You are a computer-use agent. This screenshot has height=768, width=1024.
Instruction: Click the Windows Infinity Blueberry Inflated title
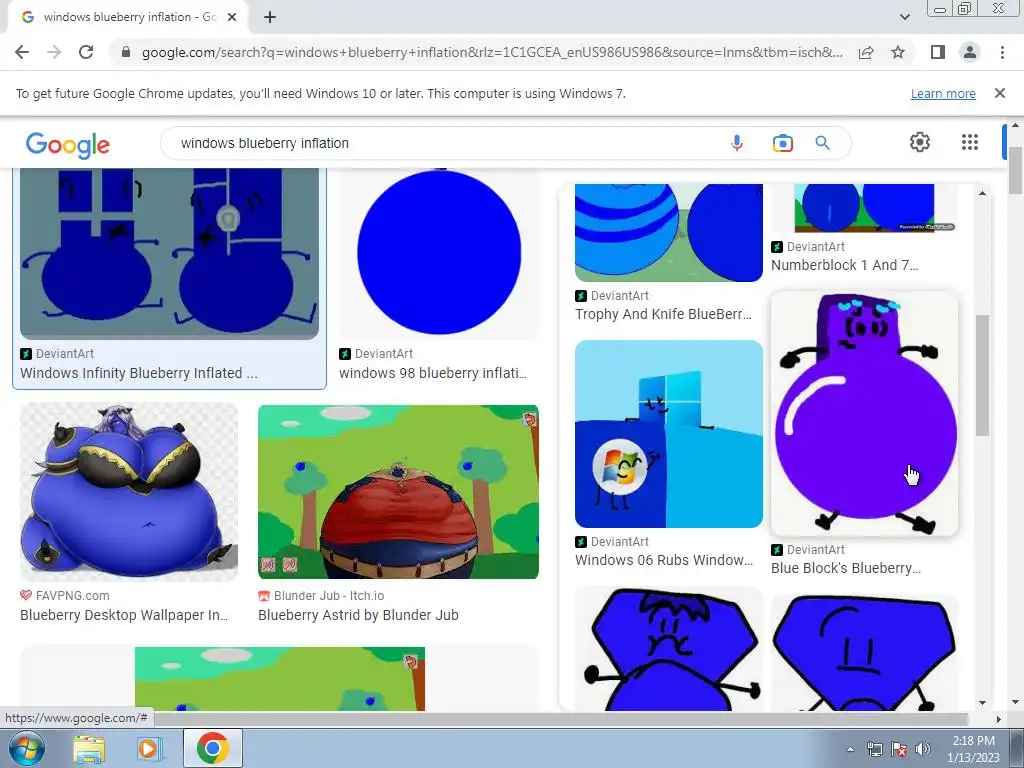[x=138, y=373]
